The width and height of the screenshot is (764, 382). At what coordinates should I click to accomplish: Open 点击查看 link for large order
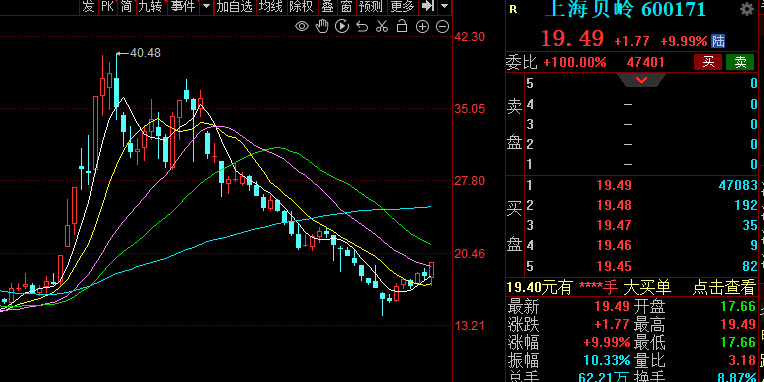pos(724,287)
